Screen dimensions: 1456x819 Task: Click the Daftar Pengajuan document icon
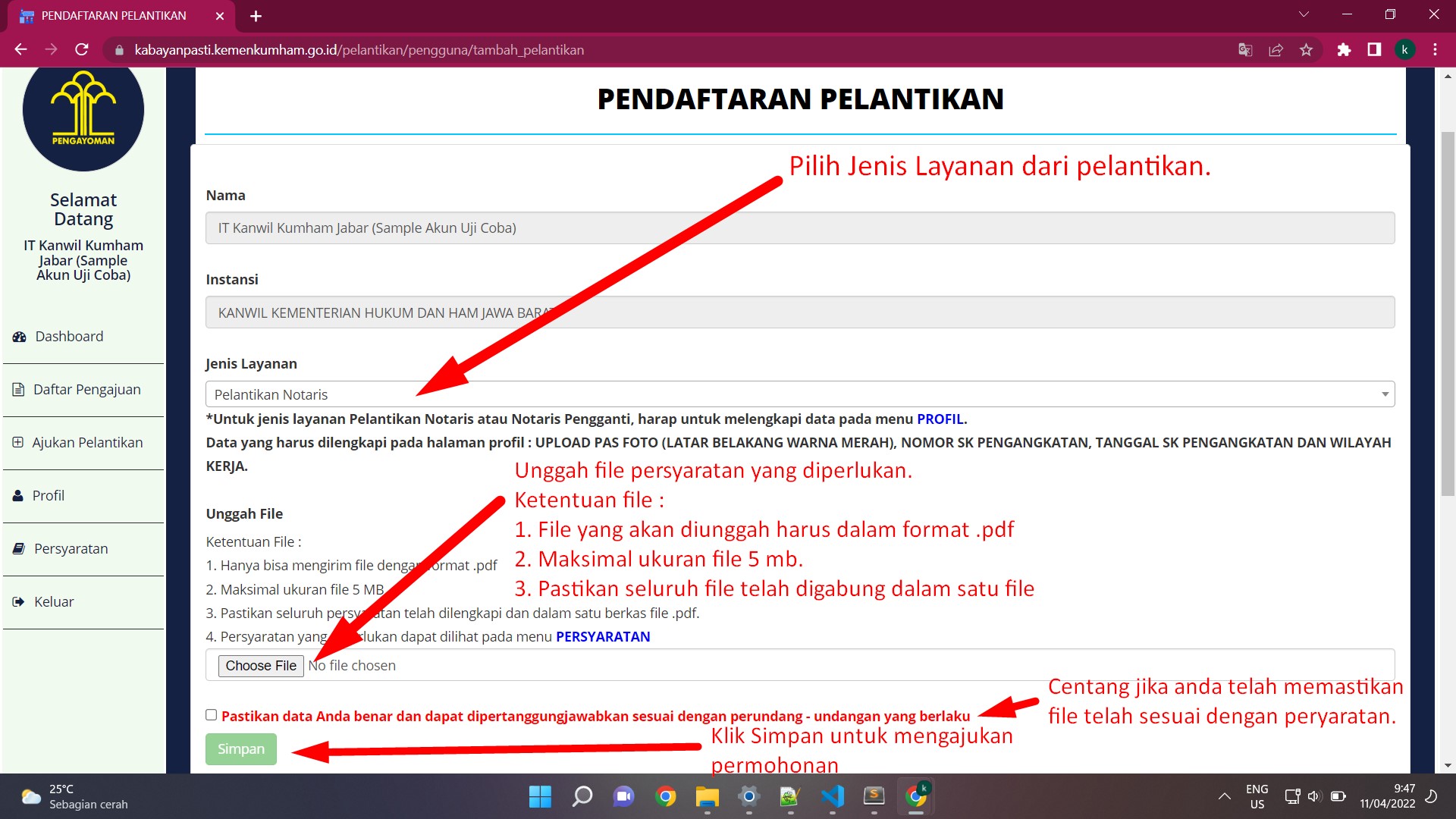click(x=19, y=390)
